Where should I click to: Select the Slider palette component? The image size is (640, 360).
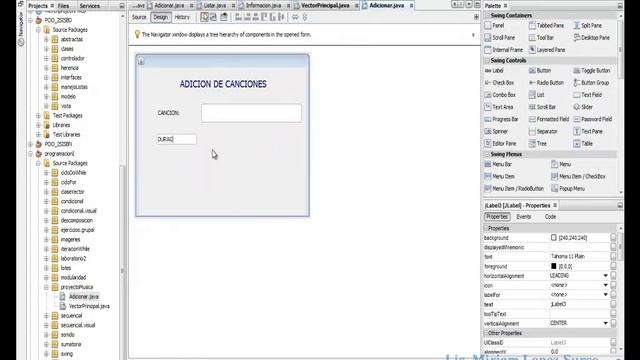coord(583,107)
